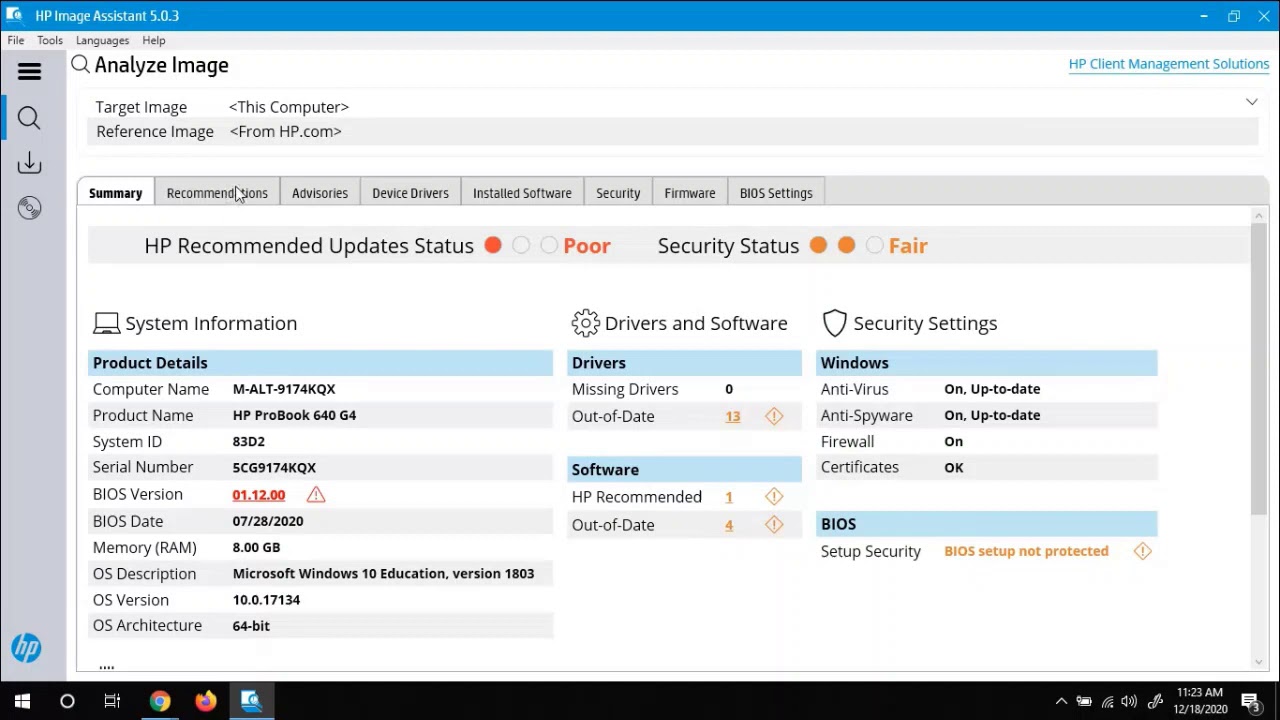The image size is (1280, 720).
Task: Open Cortana search circle on taskbar
Action: tap(67, 701)
